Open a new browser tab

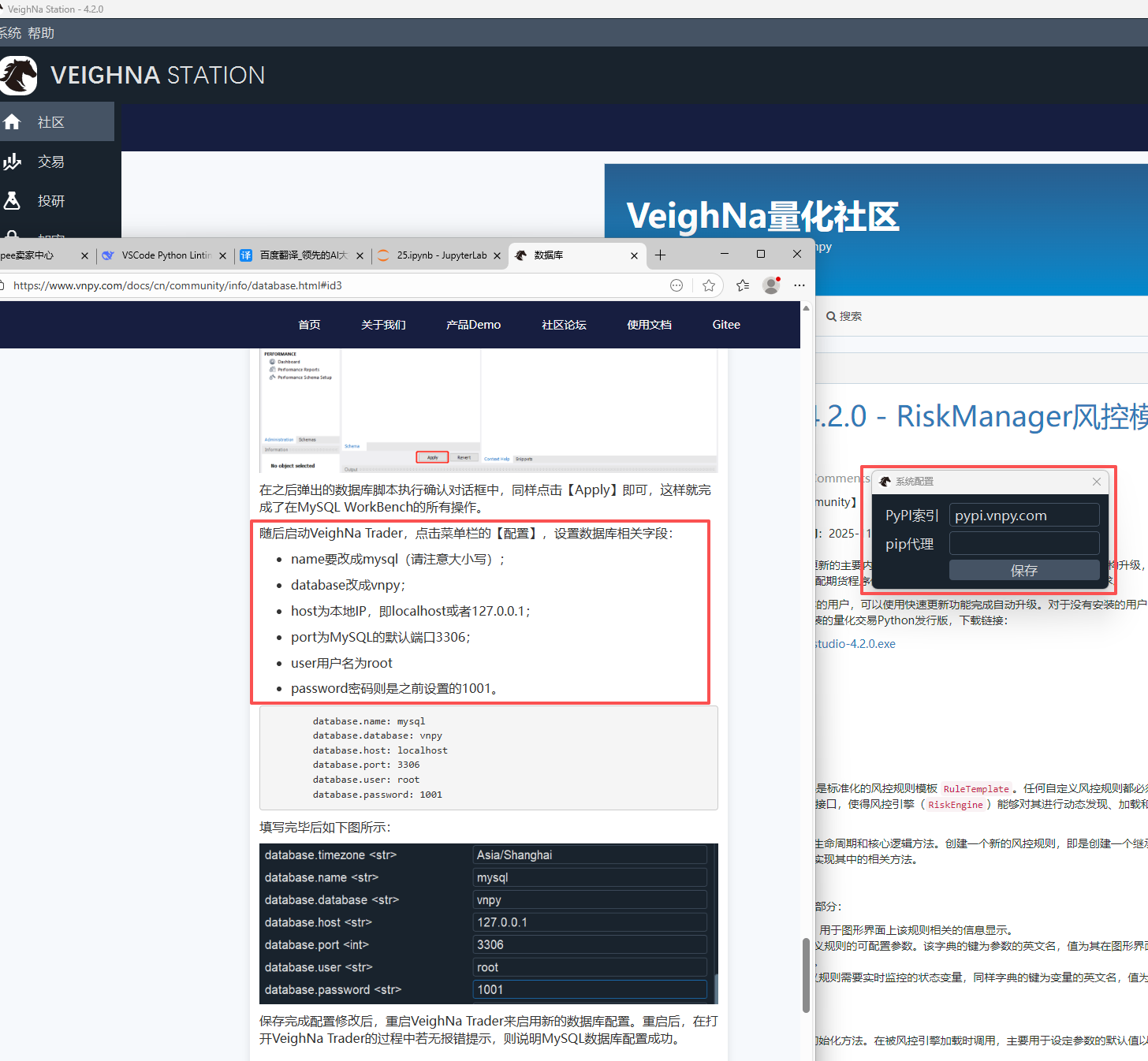pos(661,255)
